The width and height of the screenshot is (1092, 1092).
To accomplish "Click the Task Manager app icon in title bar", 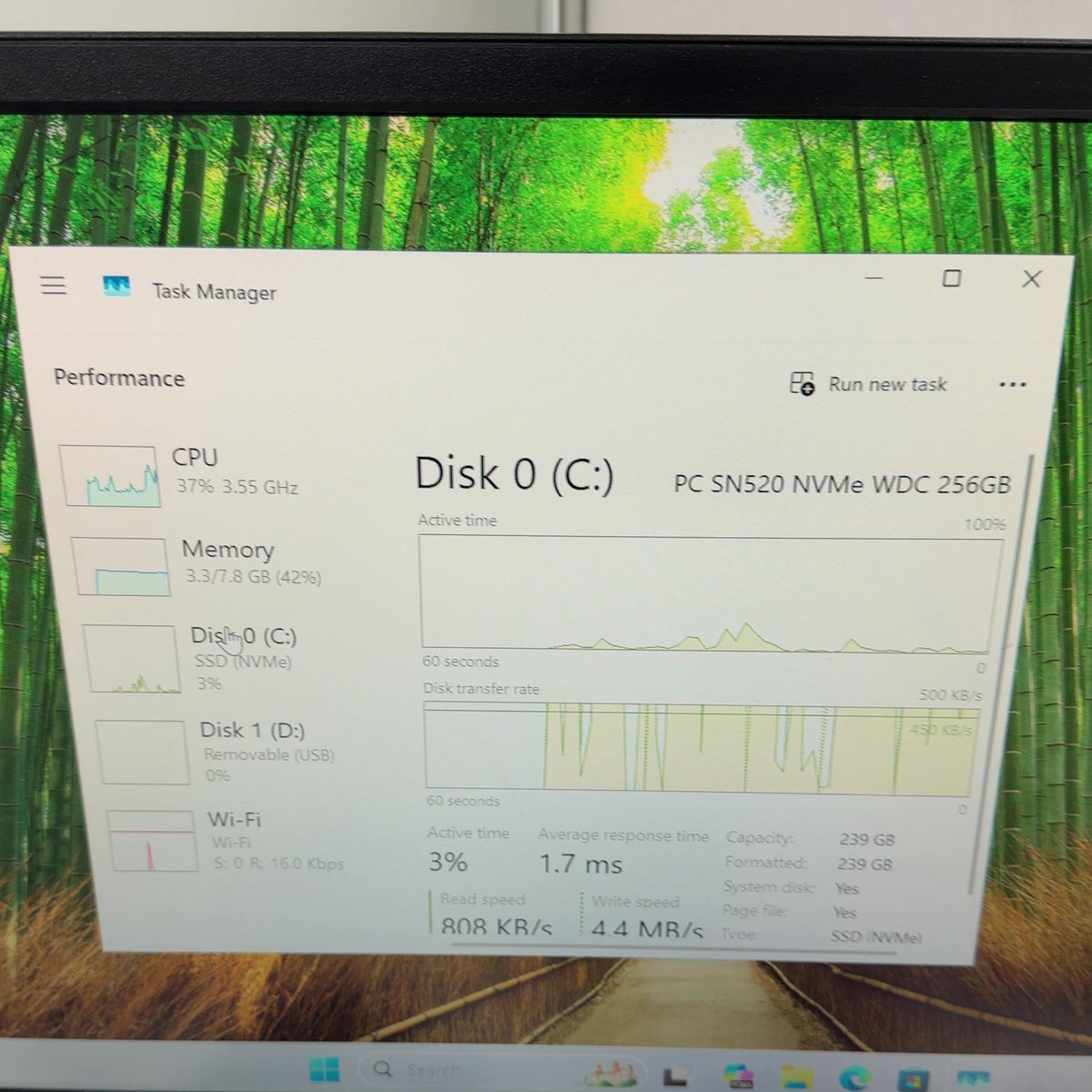I will tap(116, 287).
